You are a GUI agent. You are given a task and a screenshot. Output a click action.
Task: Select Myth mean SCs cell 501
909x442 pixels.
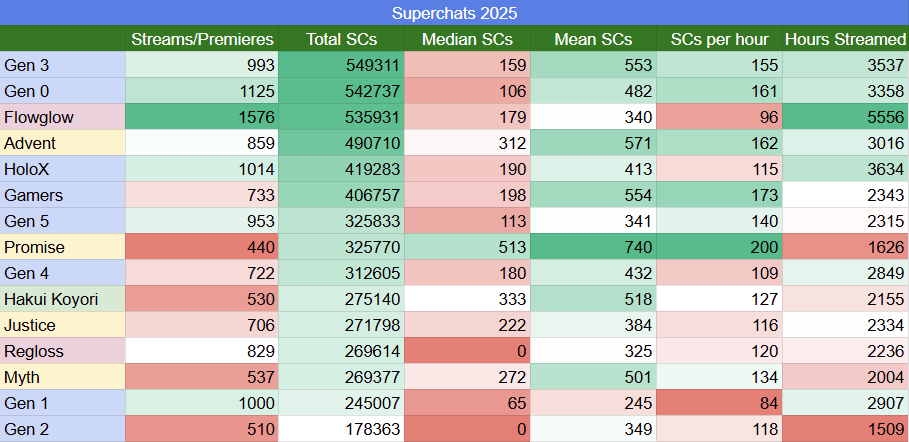593,377
